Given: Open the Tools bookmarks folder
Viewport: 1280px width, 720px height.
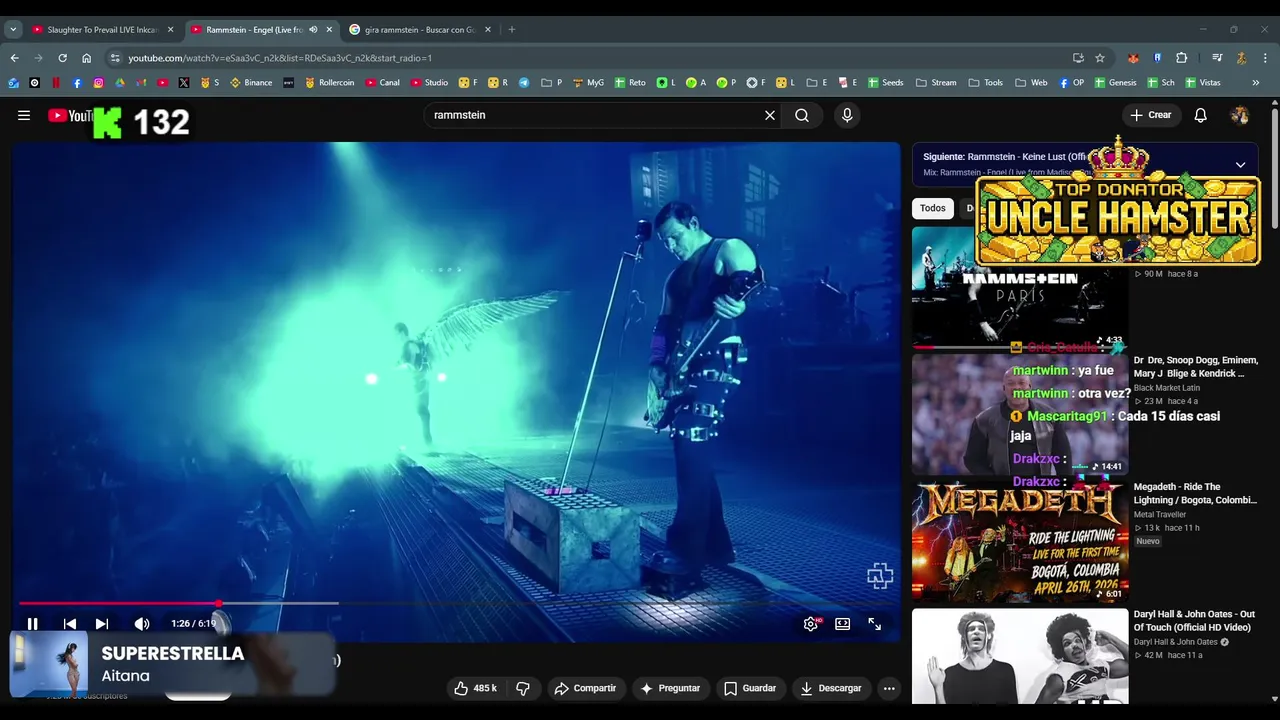Looking at the screenshot, I should tap(986, 83).
